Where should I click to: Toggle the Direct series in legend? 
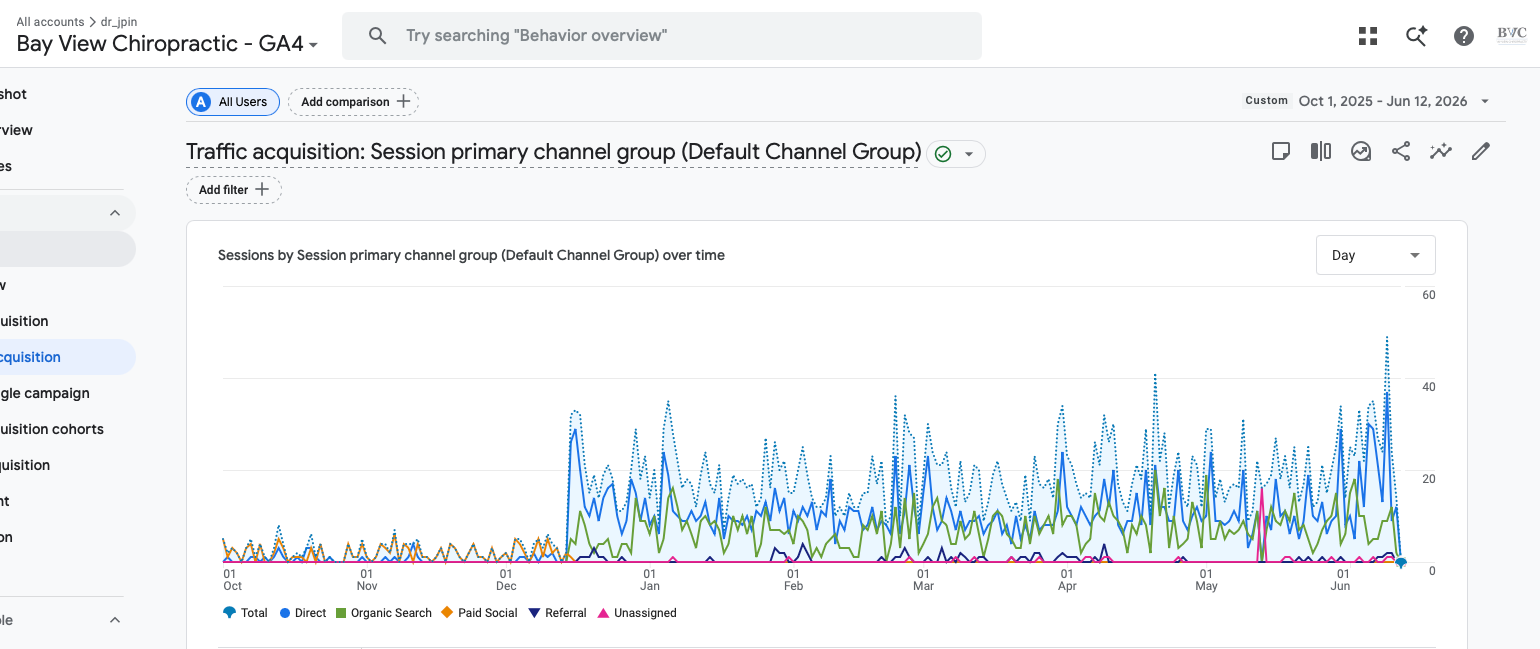(x=303, y=613)
